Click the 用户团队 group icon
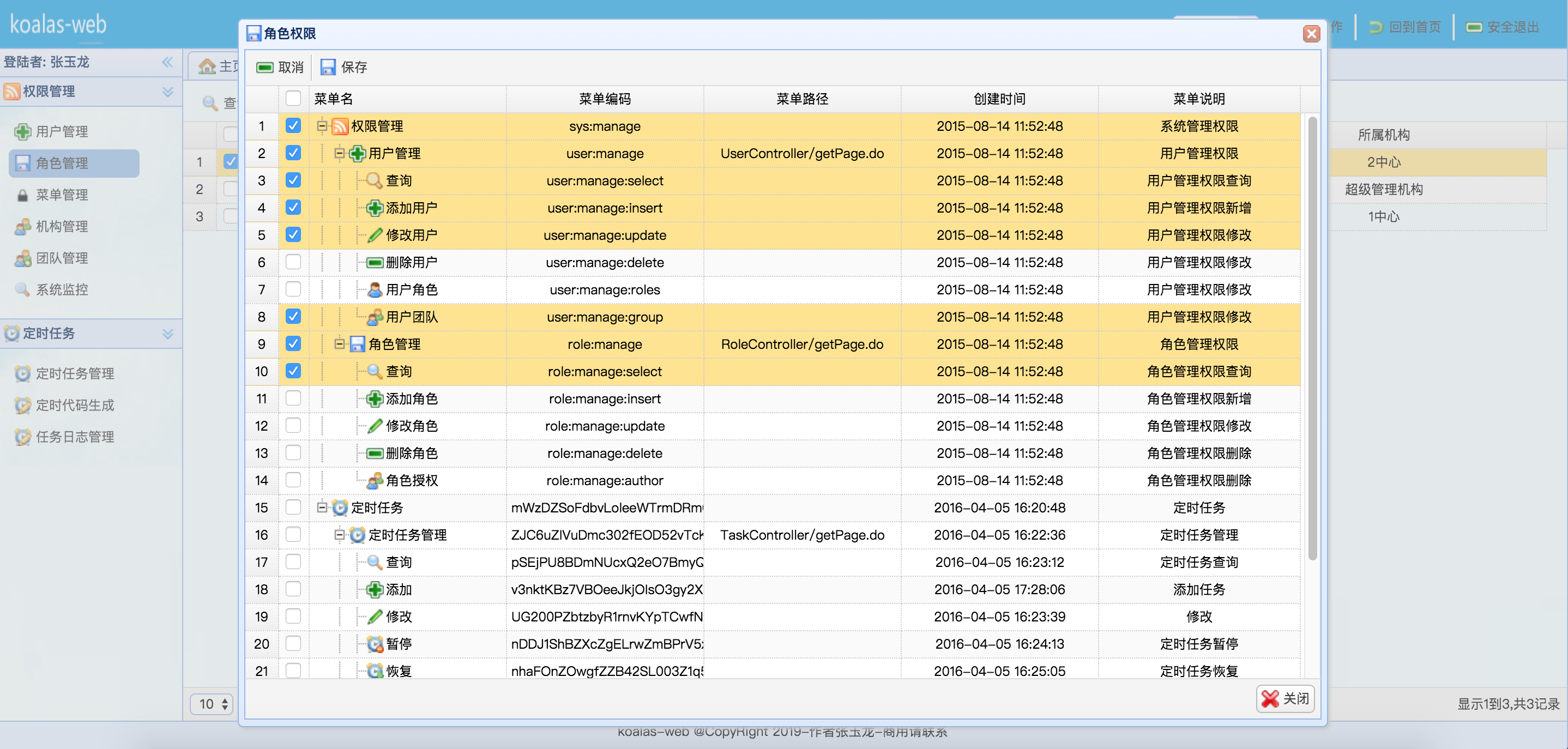Image resolution: width=1568 pixels, height=749 pixels. coord(375,317)
